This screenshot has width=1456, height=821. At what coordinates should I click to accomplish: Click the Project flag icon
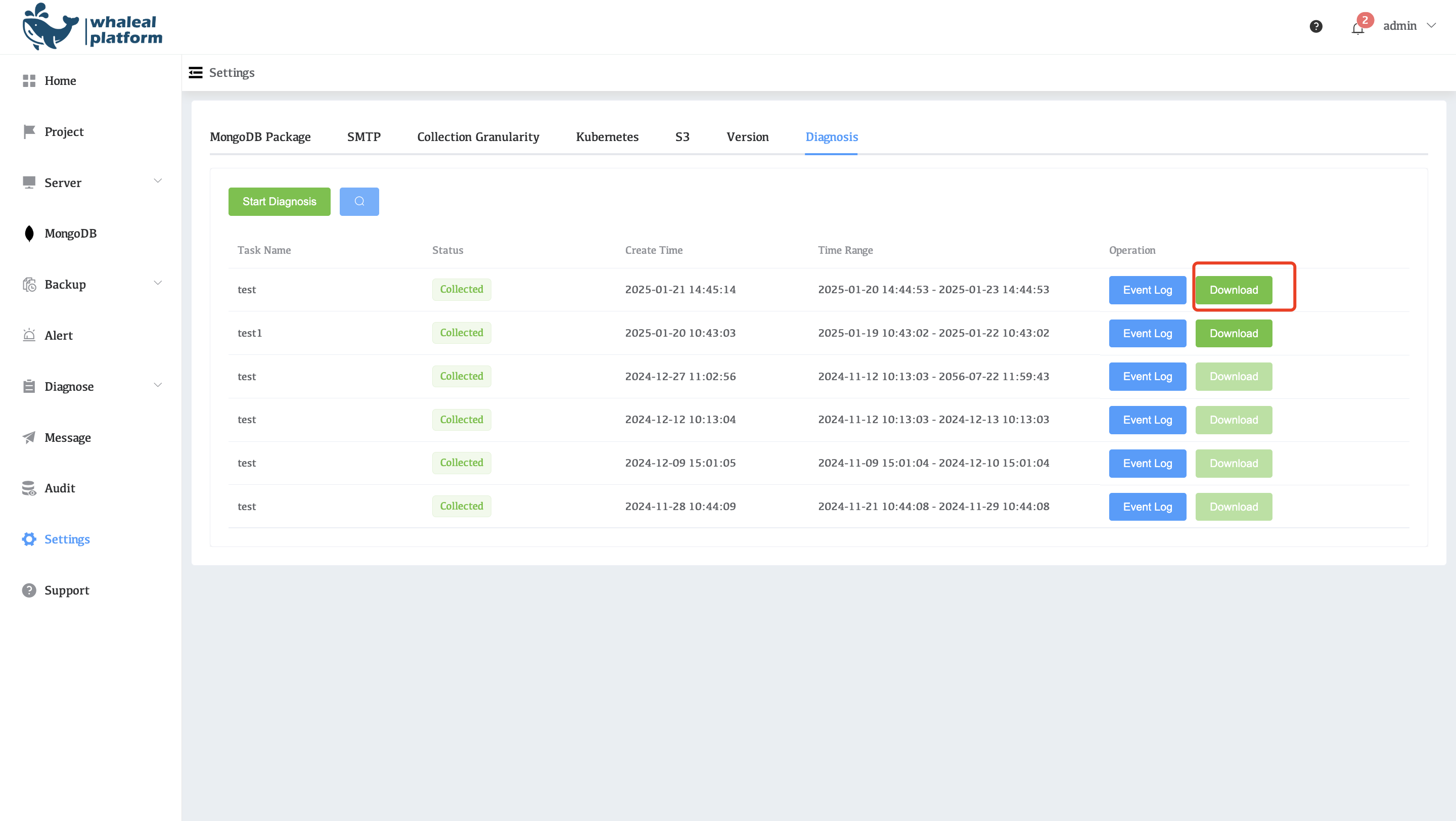(29, 131)
